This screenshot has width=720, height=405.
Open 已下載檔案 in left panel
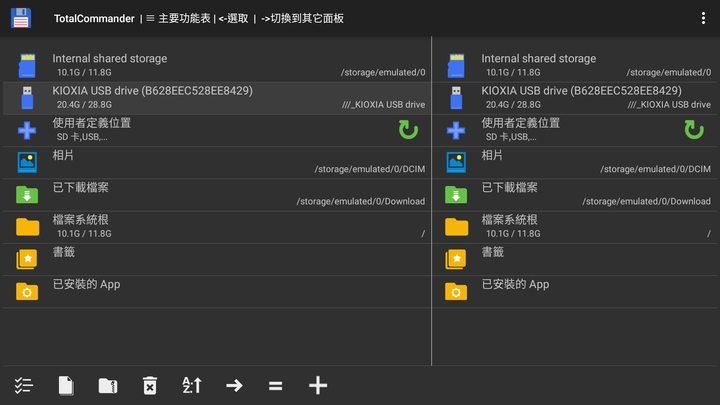click(x=217, y=195)
